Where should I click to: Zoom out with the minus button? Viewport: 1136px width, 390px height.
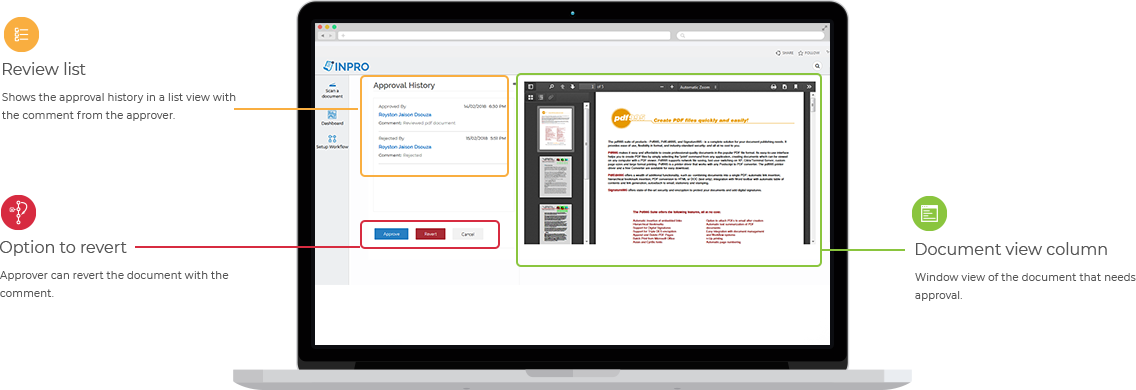point(662,87)
